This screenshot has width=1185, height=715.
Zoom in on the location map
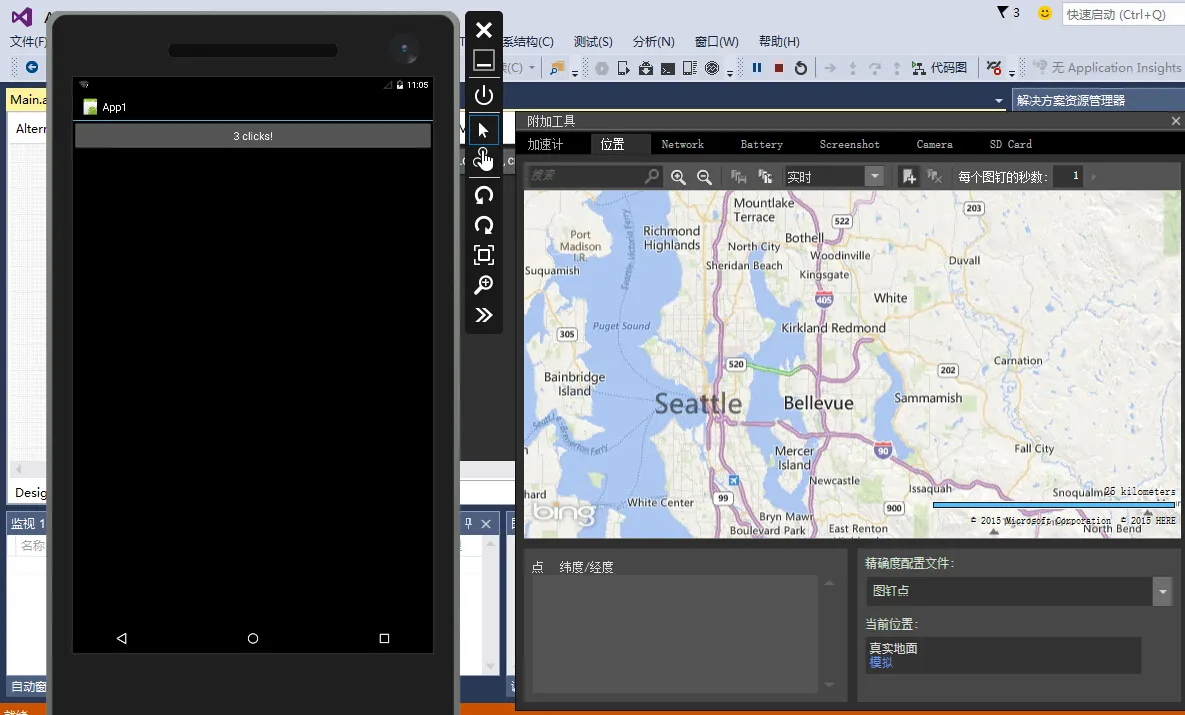pyautogui.click(x=678, y=177)
